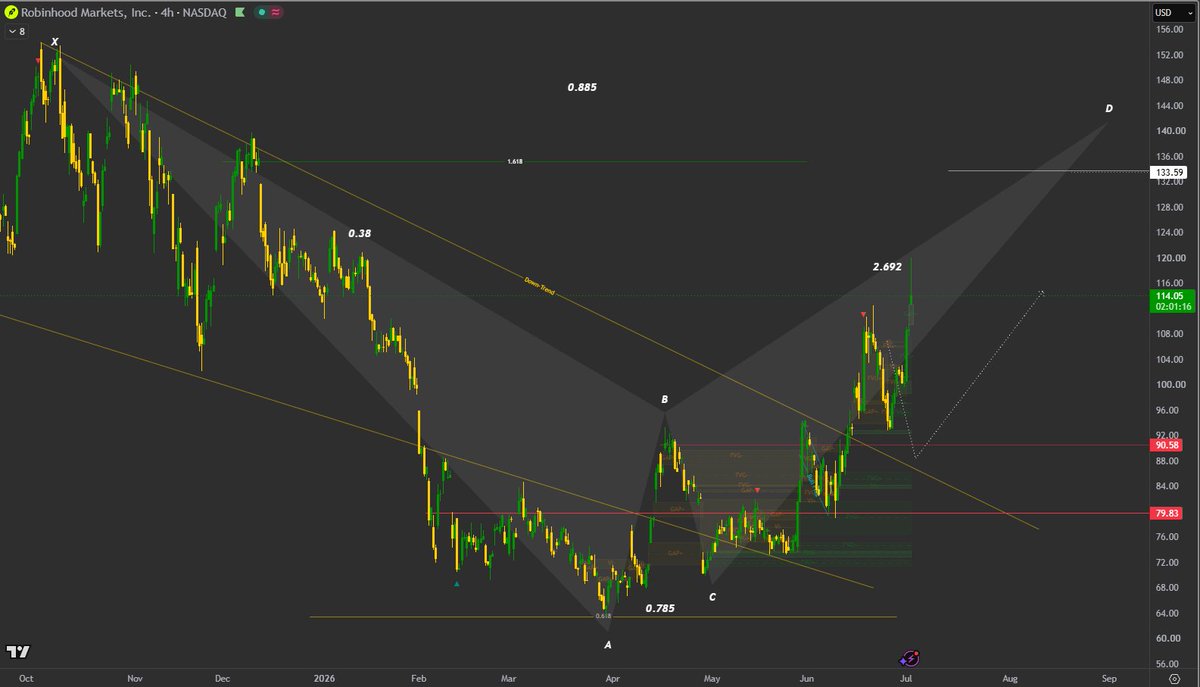Click the 100.00 price scale value
The image size is (1200, 687).
point(1170,385)
